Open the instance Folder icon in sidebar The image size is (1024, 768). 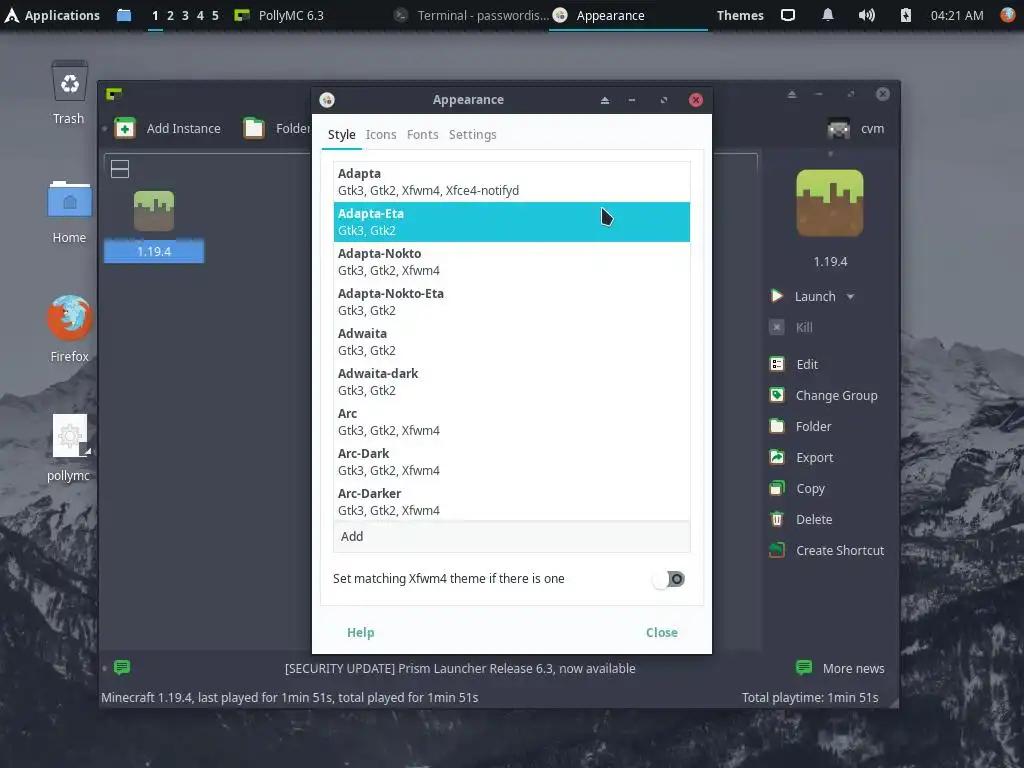click(x=776, y=426)
